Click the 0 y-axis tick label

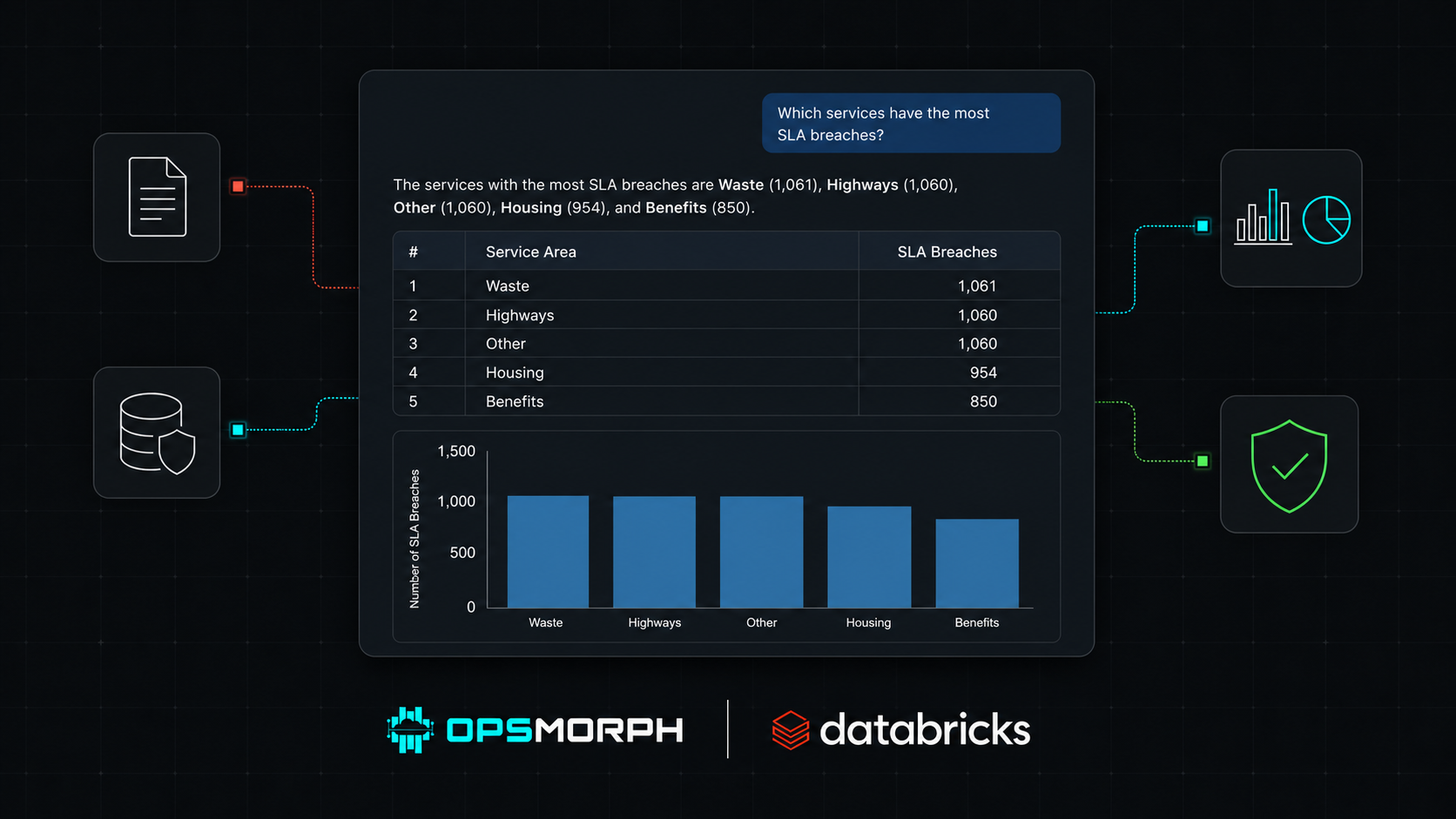[471, 608]
